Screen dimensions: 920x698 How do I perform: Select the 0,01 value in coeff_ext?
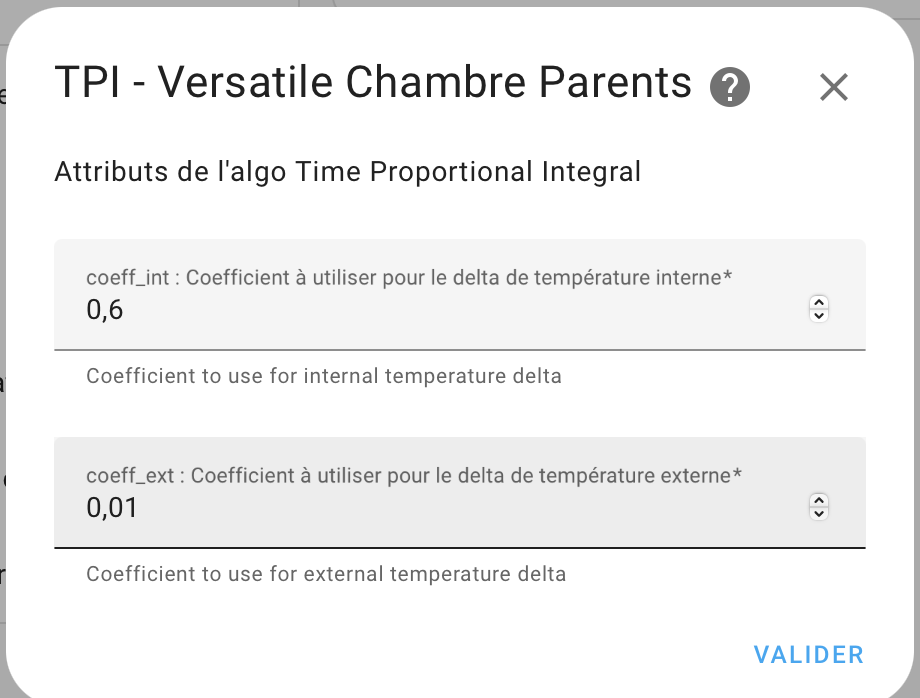click(x=111, y=507)
